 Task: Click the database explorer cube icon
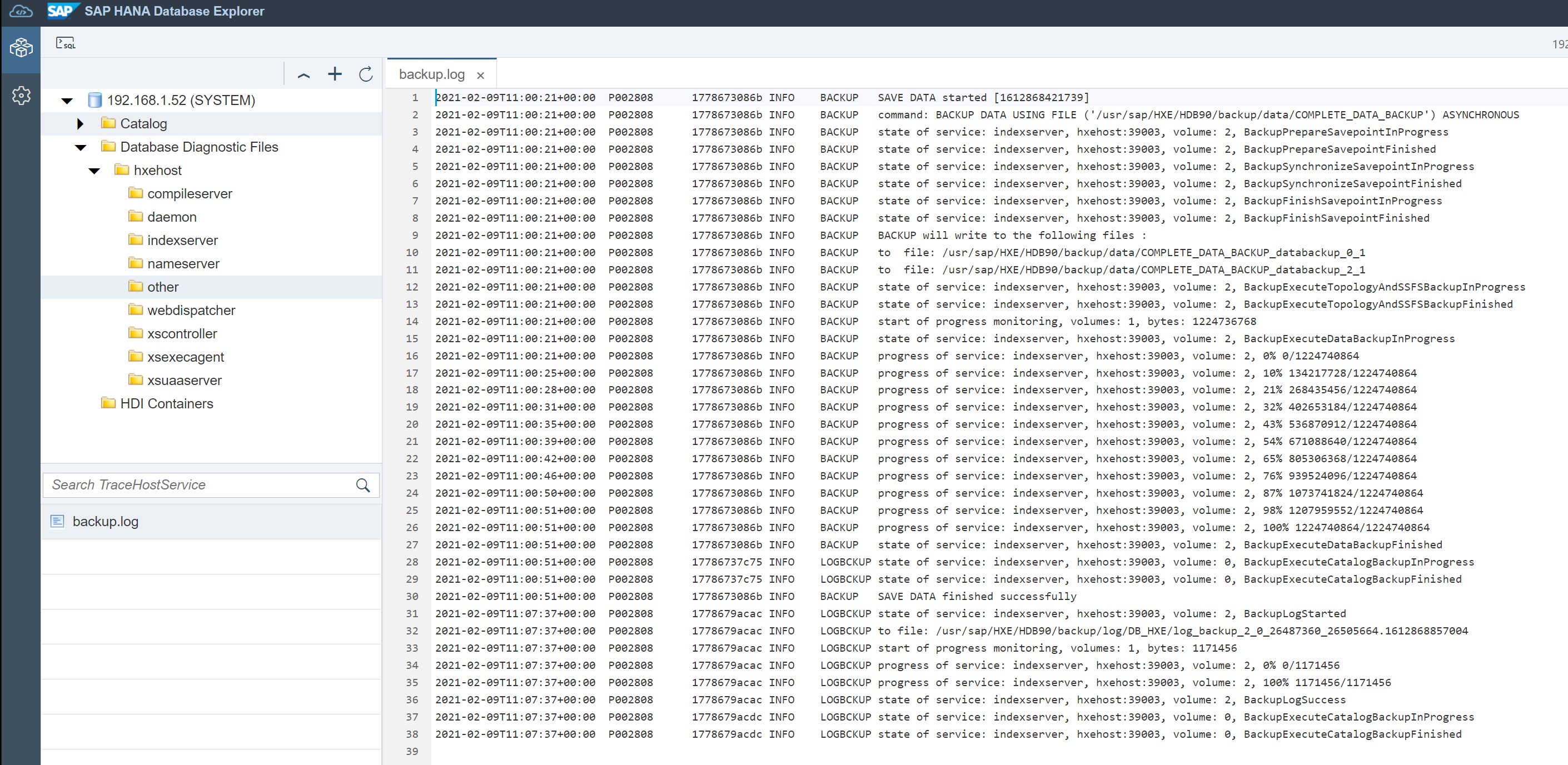[x=21, y=47]
